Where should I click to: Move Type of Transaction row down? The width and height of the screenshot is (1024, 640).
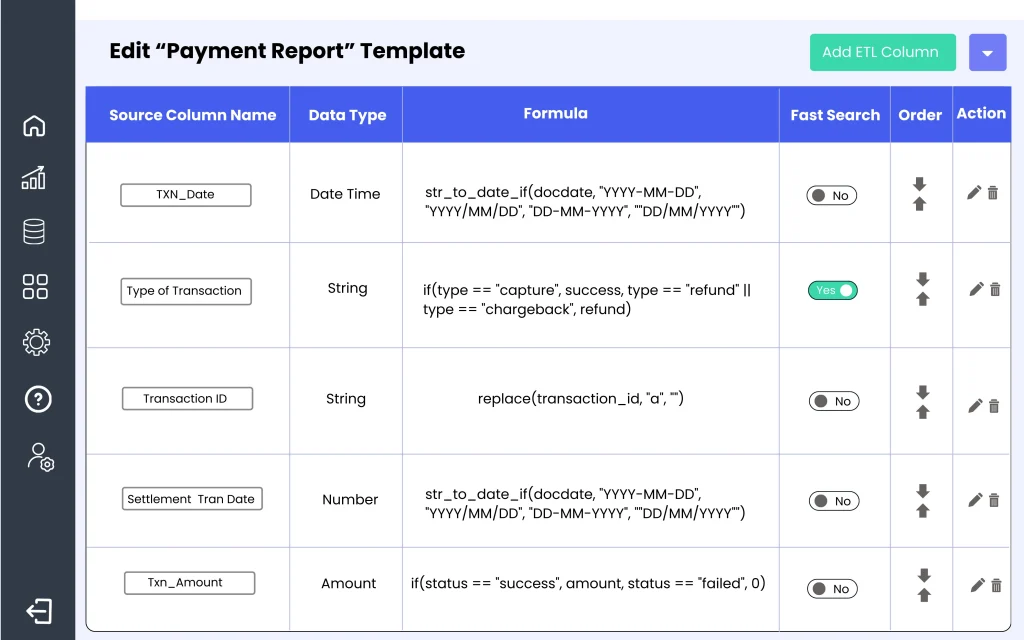pyautogui.click(x=922, y=280)
